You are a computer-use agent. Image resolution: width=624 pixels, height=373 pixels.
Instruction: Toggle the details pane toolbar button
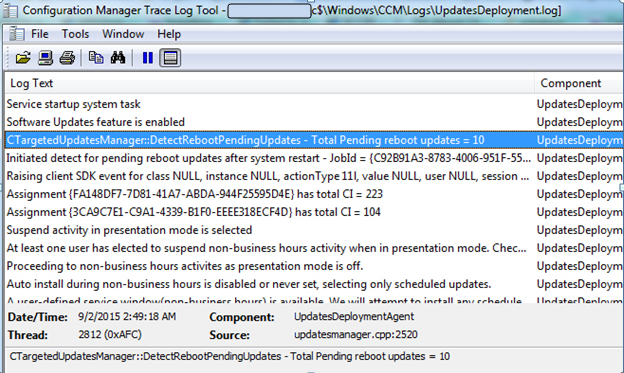click(x=170, y=58)
